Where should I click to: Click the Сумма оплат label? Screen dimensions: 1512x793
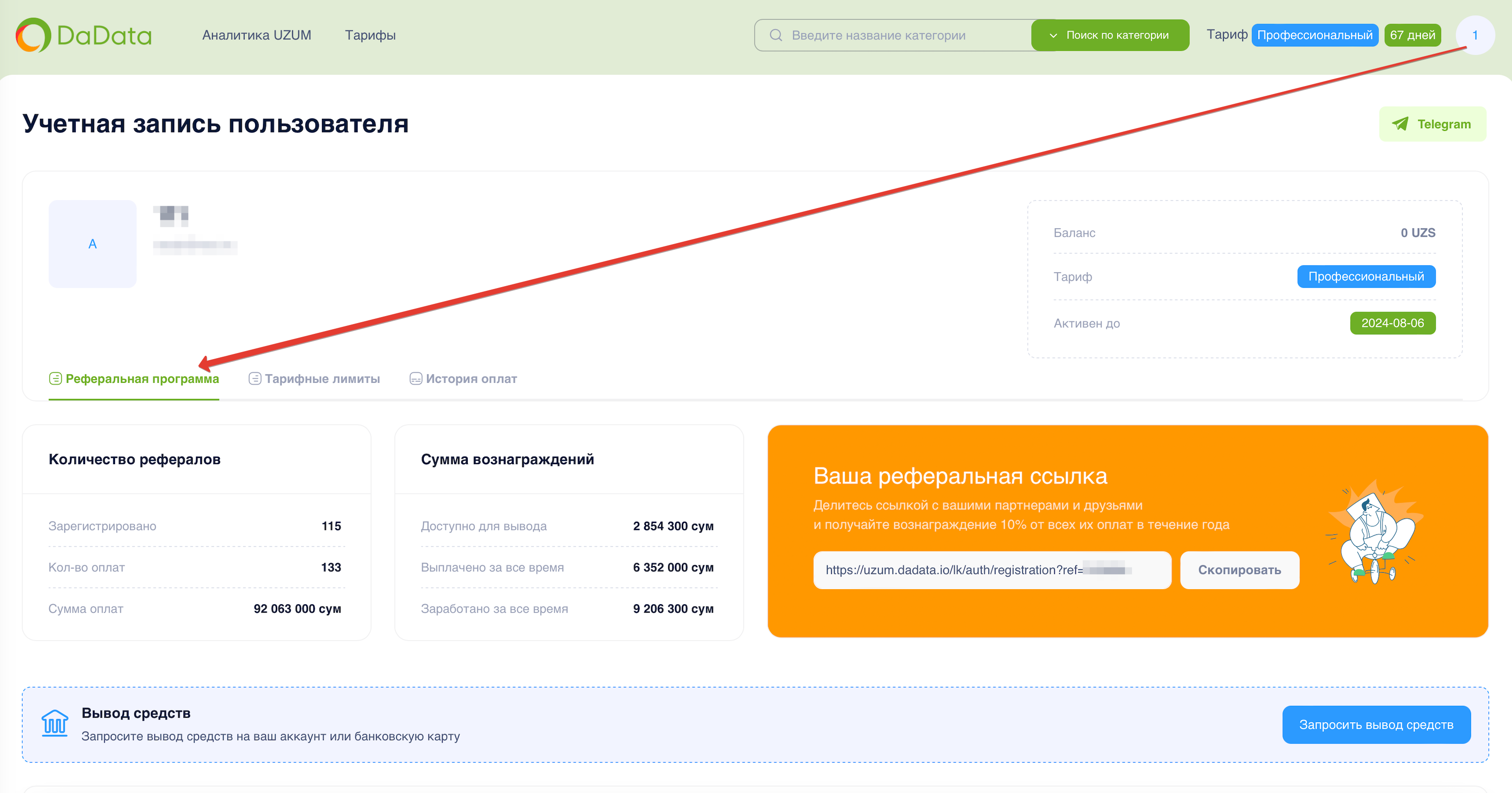pos(86,609)
